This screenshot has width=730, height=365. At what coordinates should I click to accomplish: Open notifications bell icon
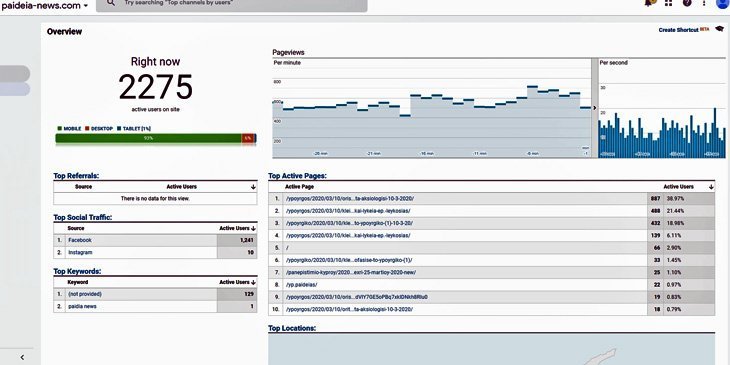coord(649,3)
